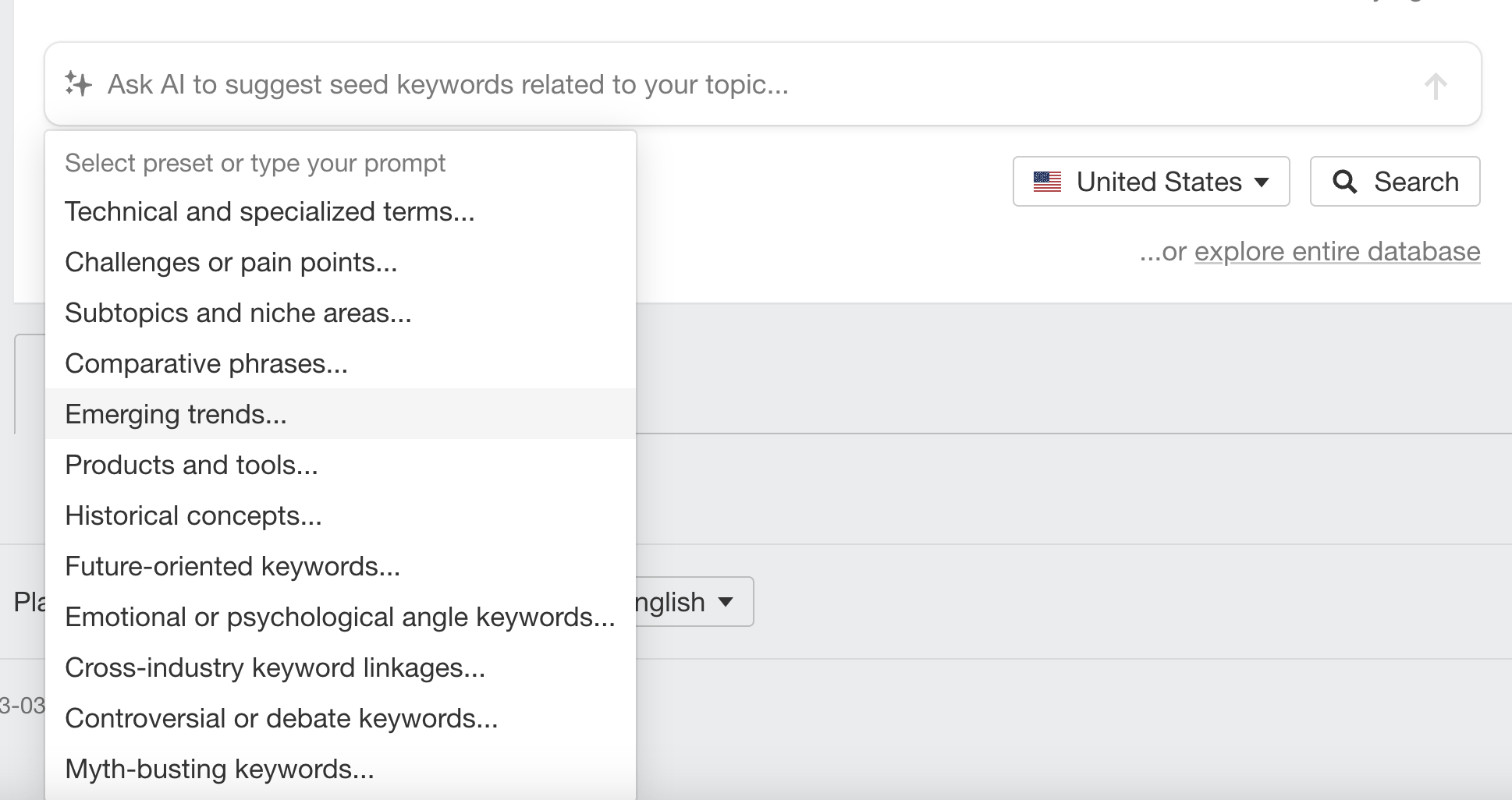This screenshot has width=1512, height=800.
Task: Click the United States flag icon
Action: (1046, 181)
